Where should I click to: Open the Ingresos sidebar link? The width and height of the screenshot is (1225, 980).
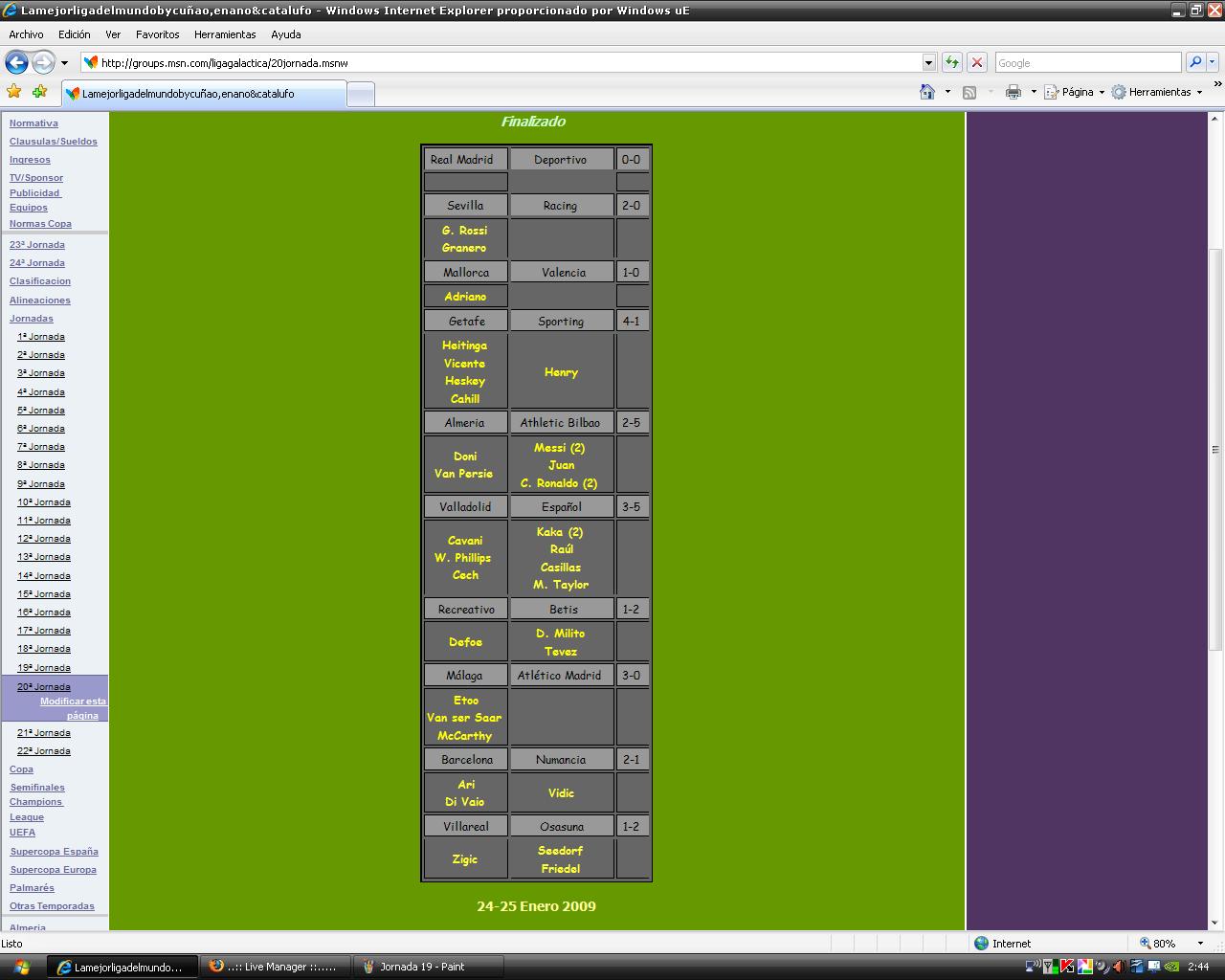point(30,160)
